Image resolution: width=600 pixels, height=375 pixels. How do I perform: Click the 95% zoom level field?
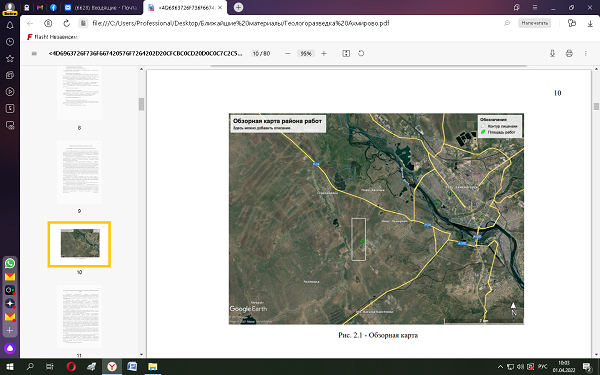click(x=306, y=54)
